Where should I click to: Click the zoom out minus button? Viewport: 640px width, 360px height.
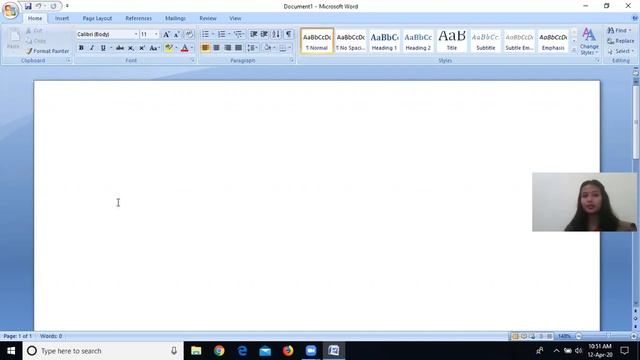click(578, 336)
